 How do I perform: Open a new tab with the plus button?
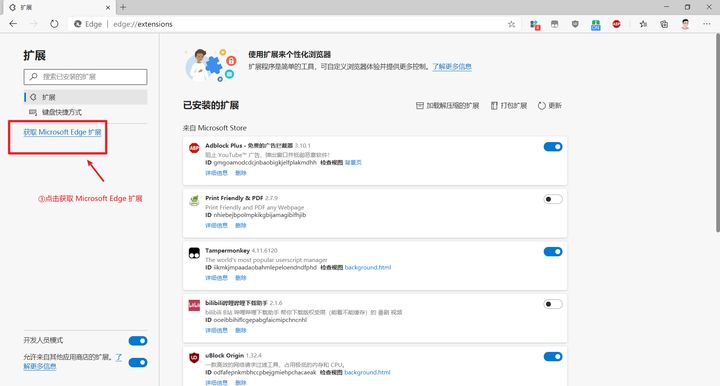point(123,7)
